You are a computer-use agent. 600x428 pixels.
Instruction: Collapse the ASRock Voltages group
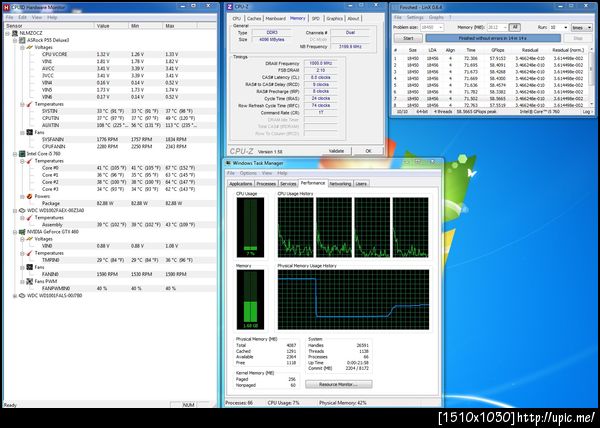22,47
